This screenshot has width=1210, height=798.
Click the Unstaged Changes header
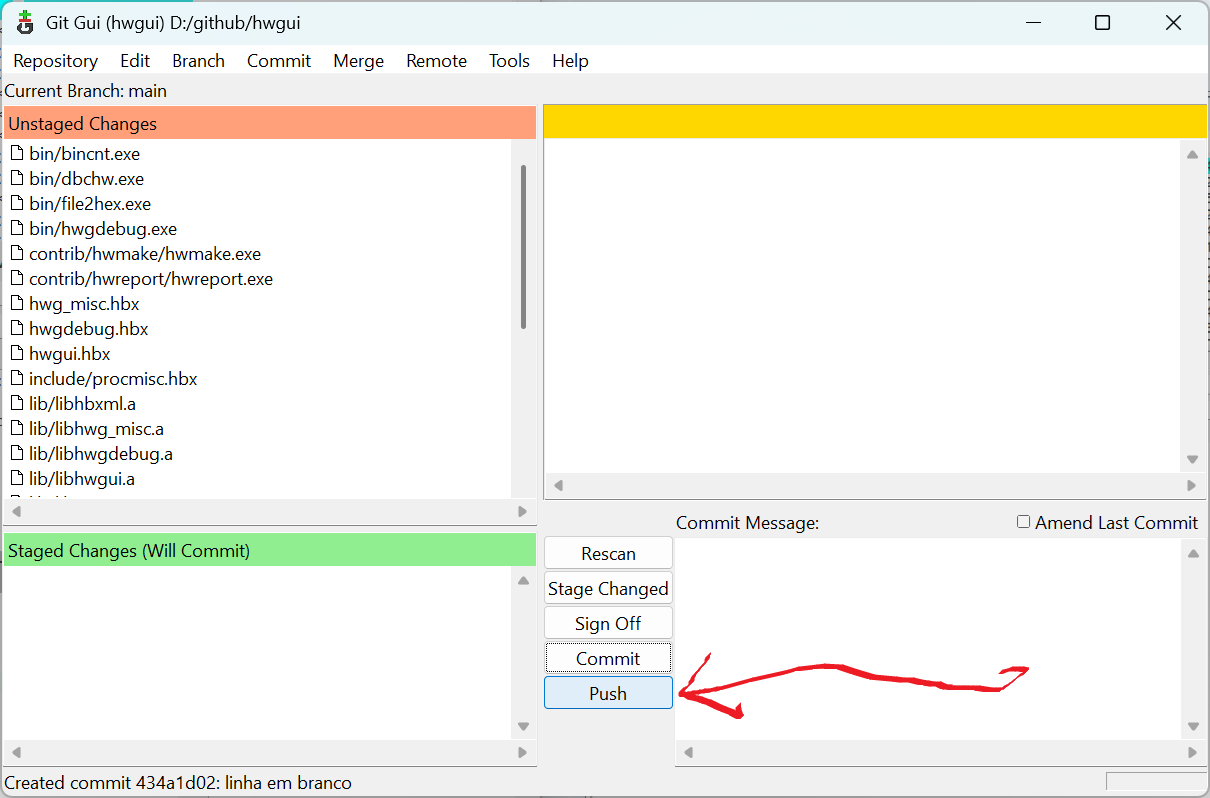tap(270, 124)
